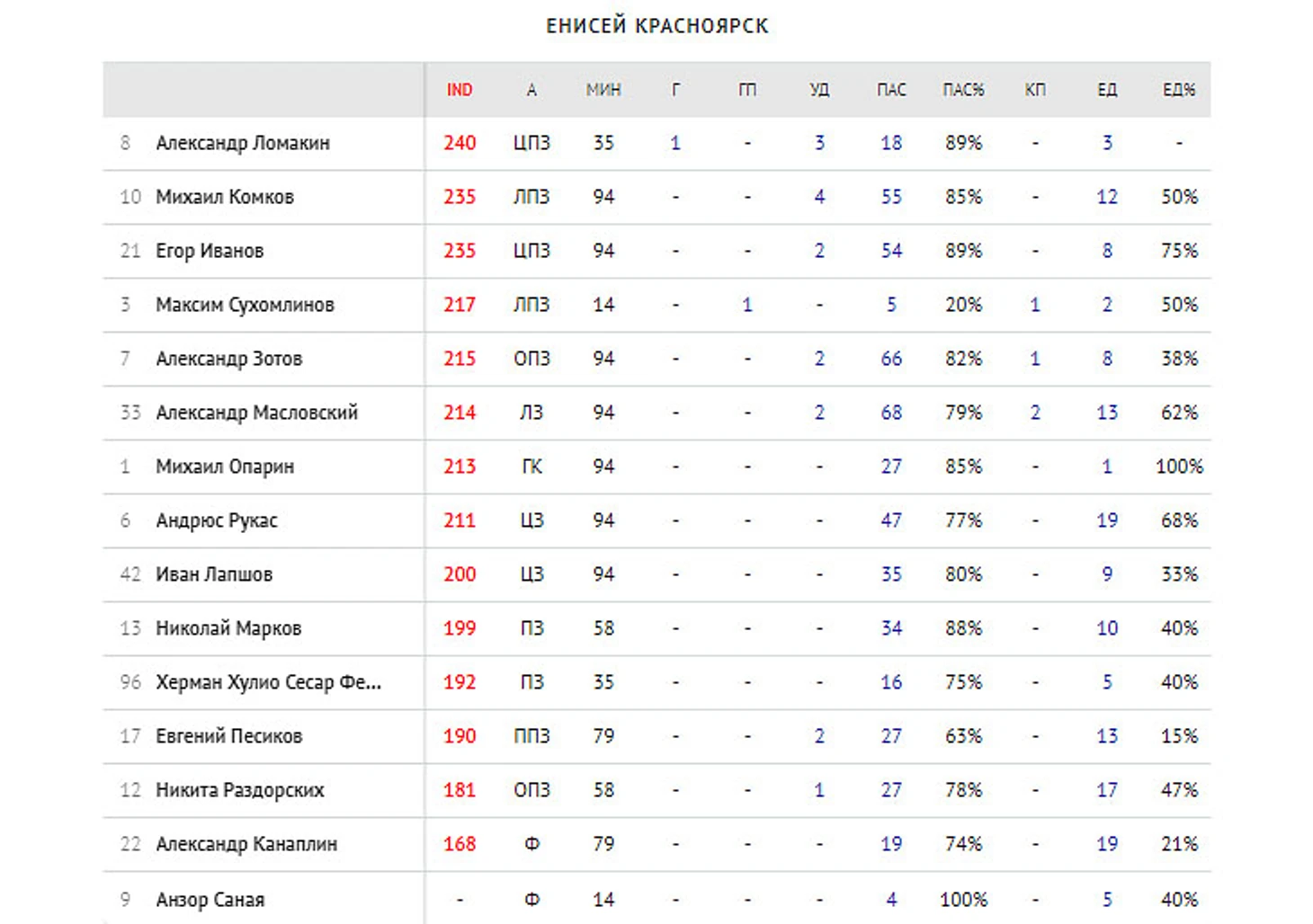This screenshot has height=924, width=1313.
Task: Click Комков's passes value 55
Action: [891, 197]
